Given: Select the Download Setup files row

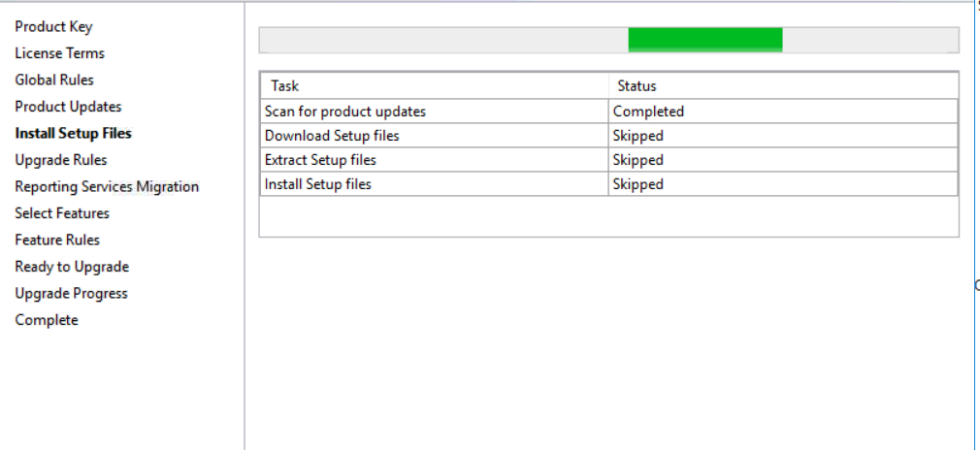Looking at the screenshot, I should pos(332,136).
